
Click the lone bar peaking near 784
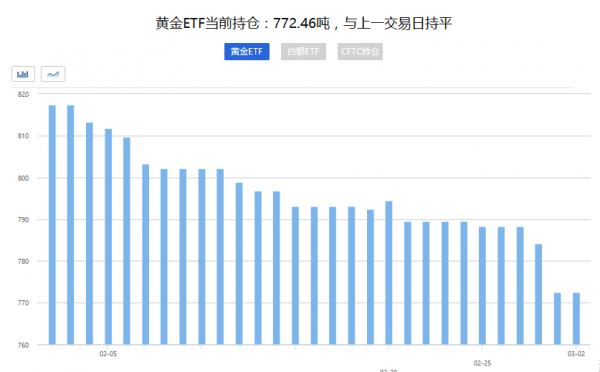pos(538,294)
